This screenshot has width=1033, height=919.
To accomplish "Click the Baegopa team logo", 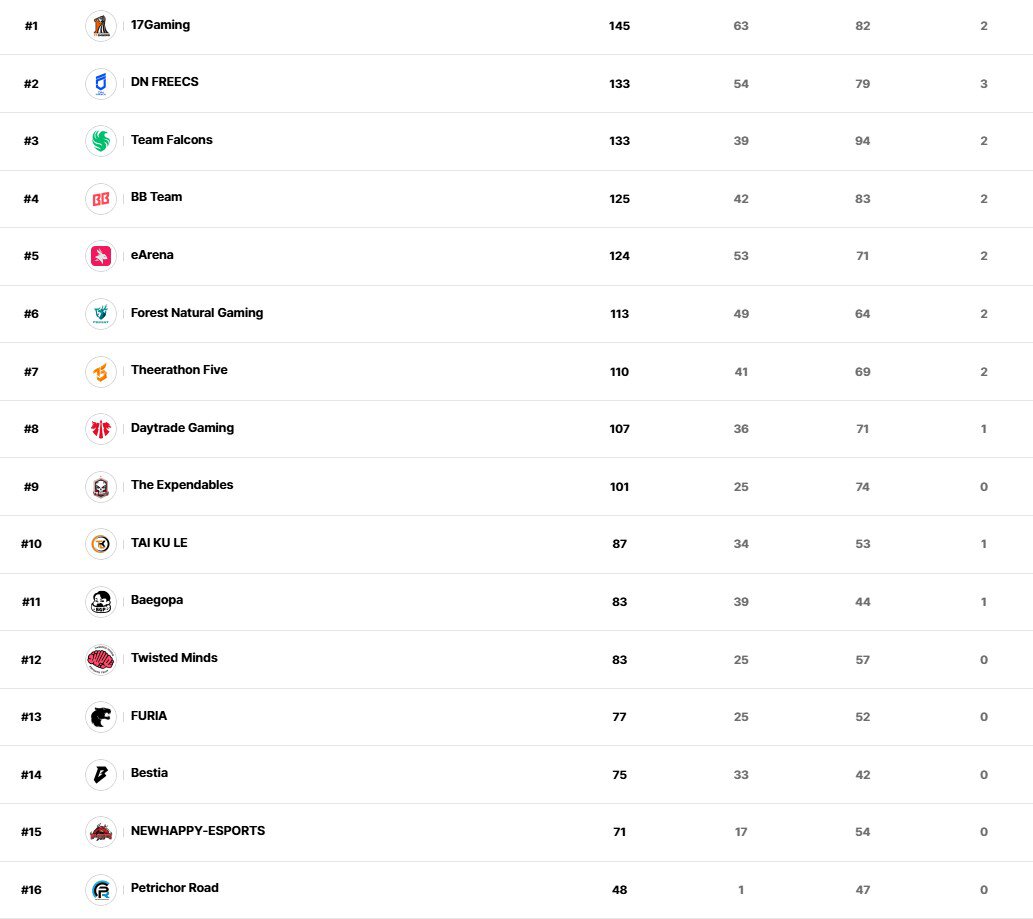I will point(101,601).
